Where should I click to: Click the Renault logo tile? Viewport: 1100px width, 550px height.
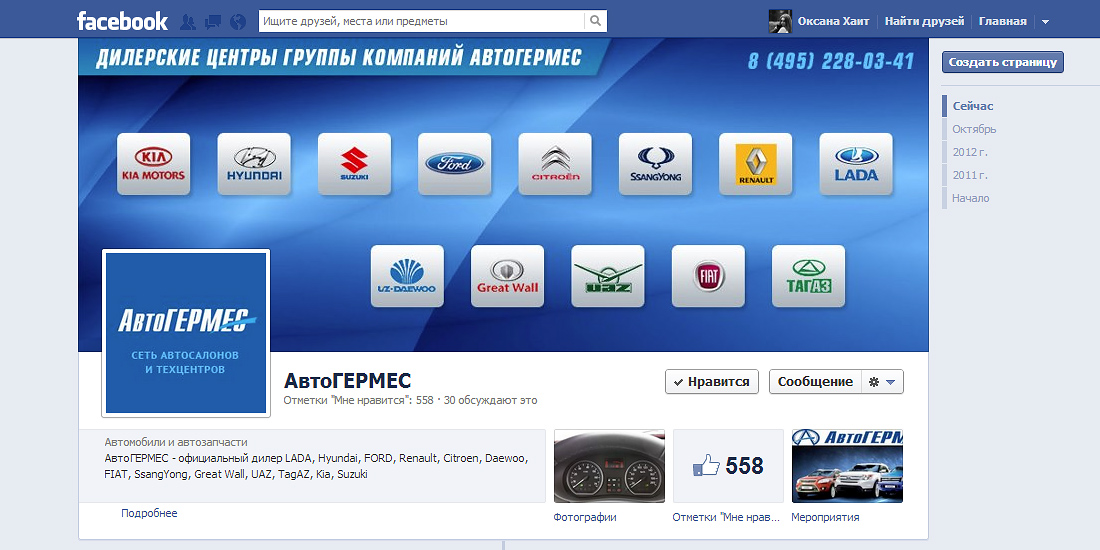coord(756,164)
